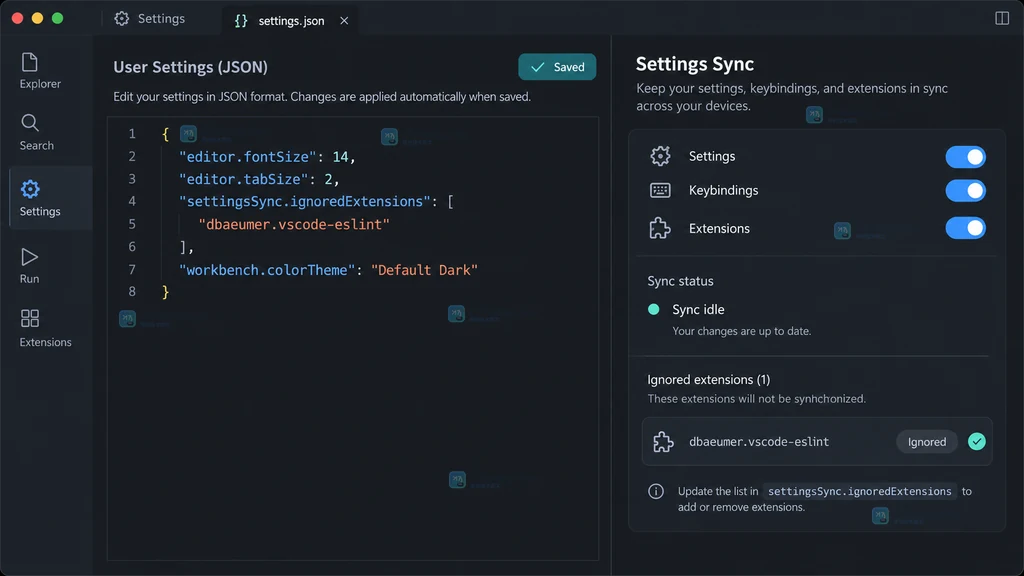Click the green Sync idle status dot
Image resolution: width=1024 pixels, height=576 pixels.
654,310
